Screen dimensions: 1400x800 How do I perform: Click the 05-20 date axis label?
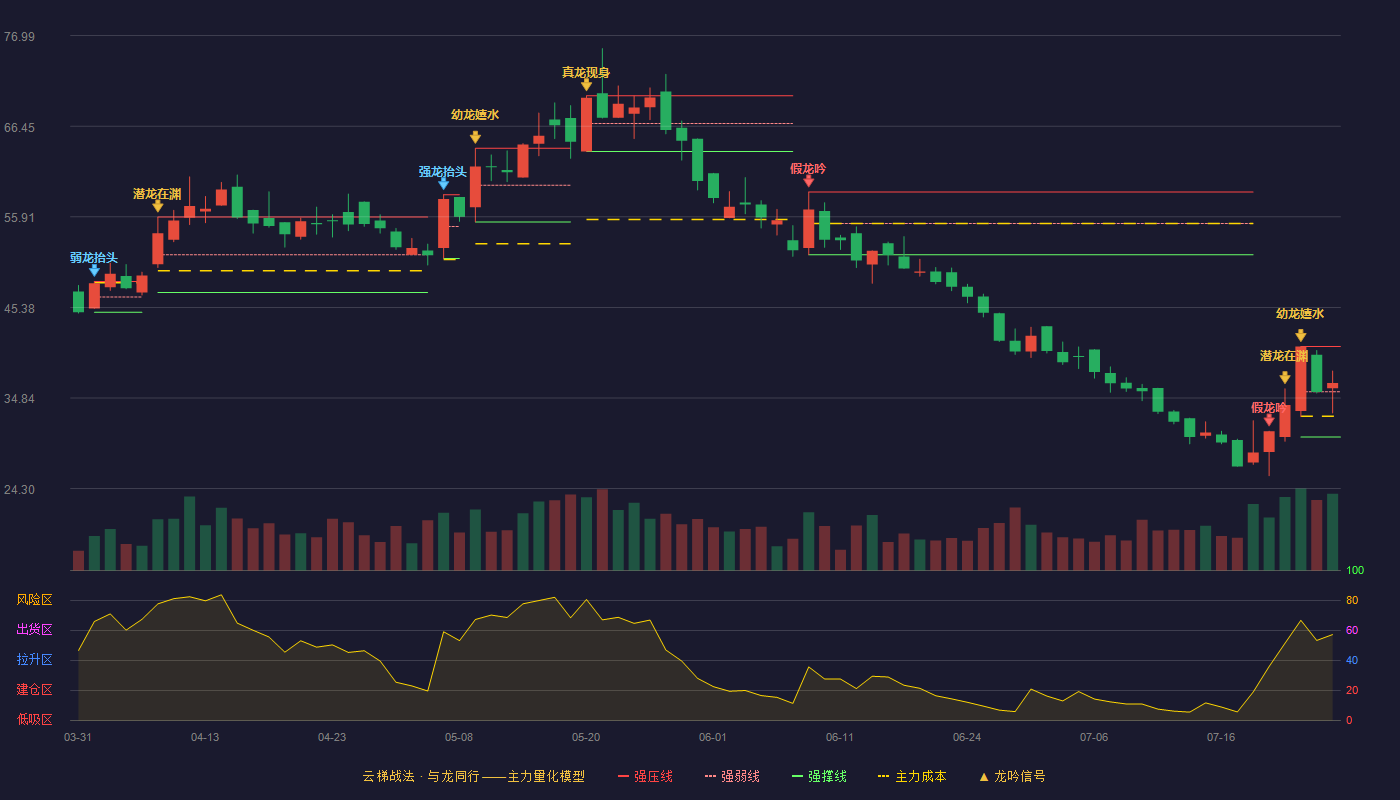[586, 737]
